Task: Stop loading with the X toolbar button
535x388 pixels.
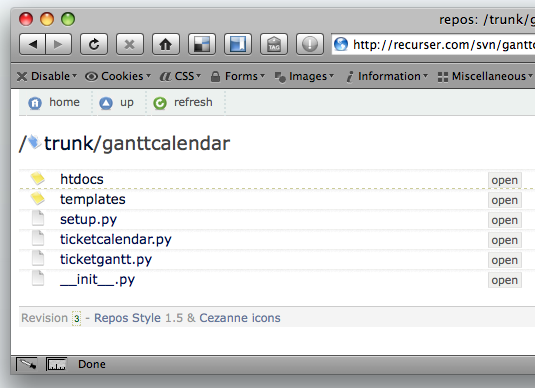Action: (130, 44)
